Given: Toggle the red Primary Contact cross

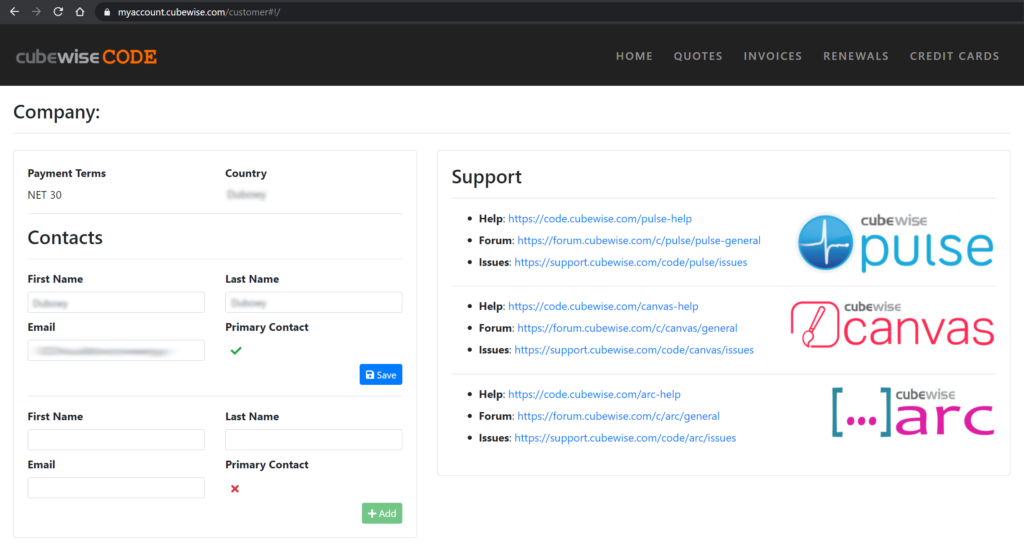Looking at the screenshot, I should pyautogui.click(x=235, y=488).
